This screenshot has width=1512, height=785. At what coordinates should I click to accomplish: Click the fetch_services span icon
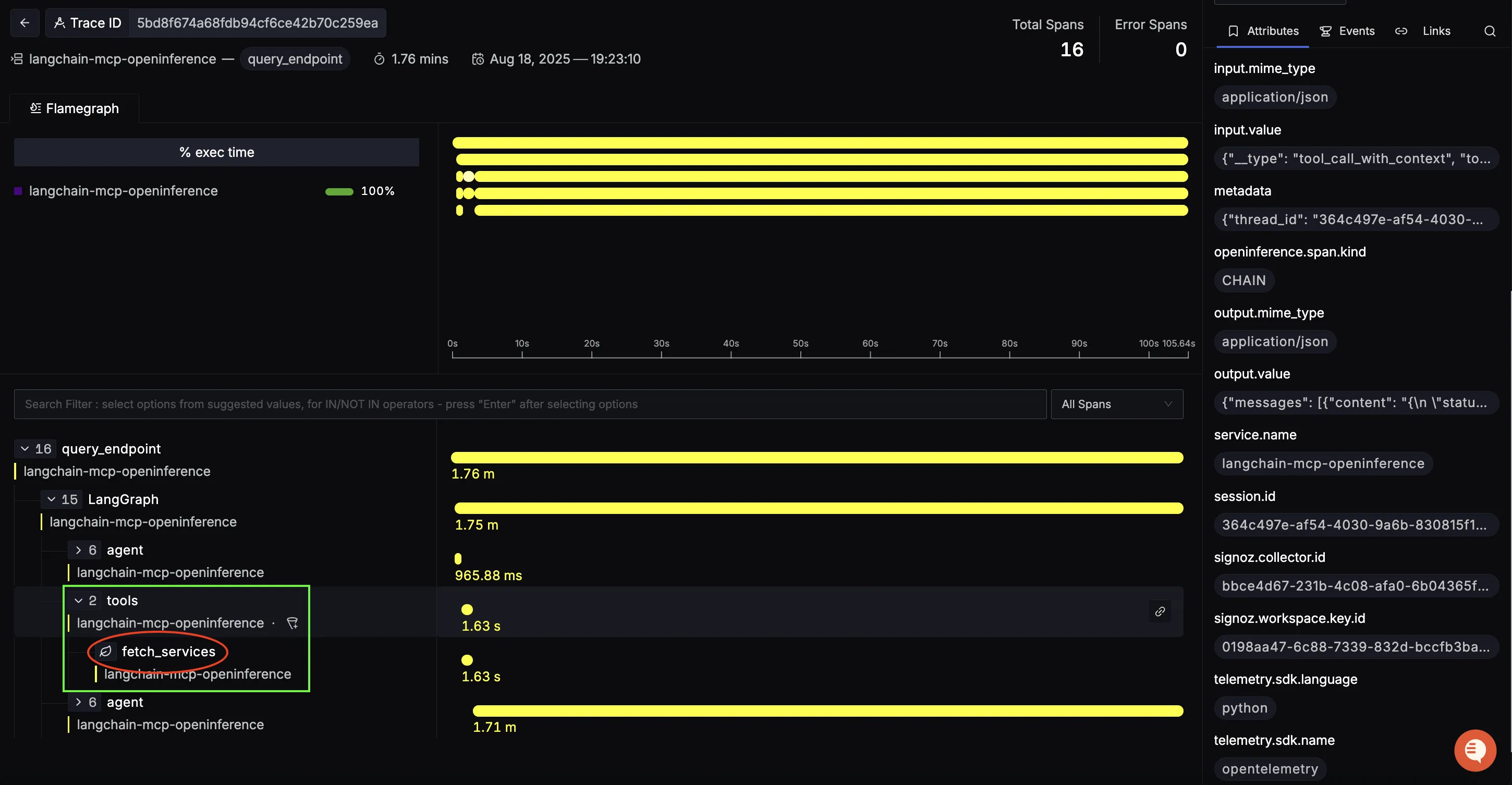point(106,651)
